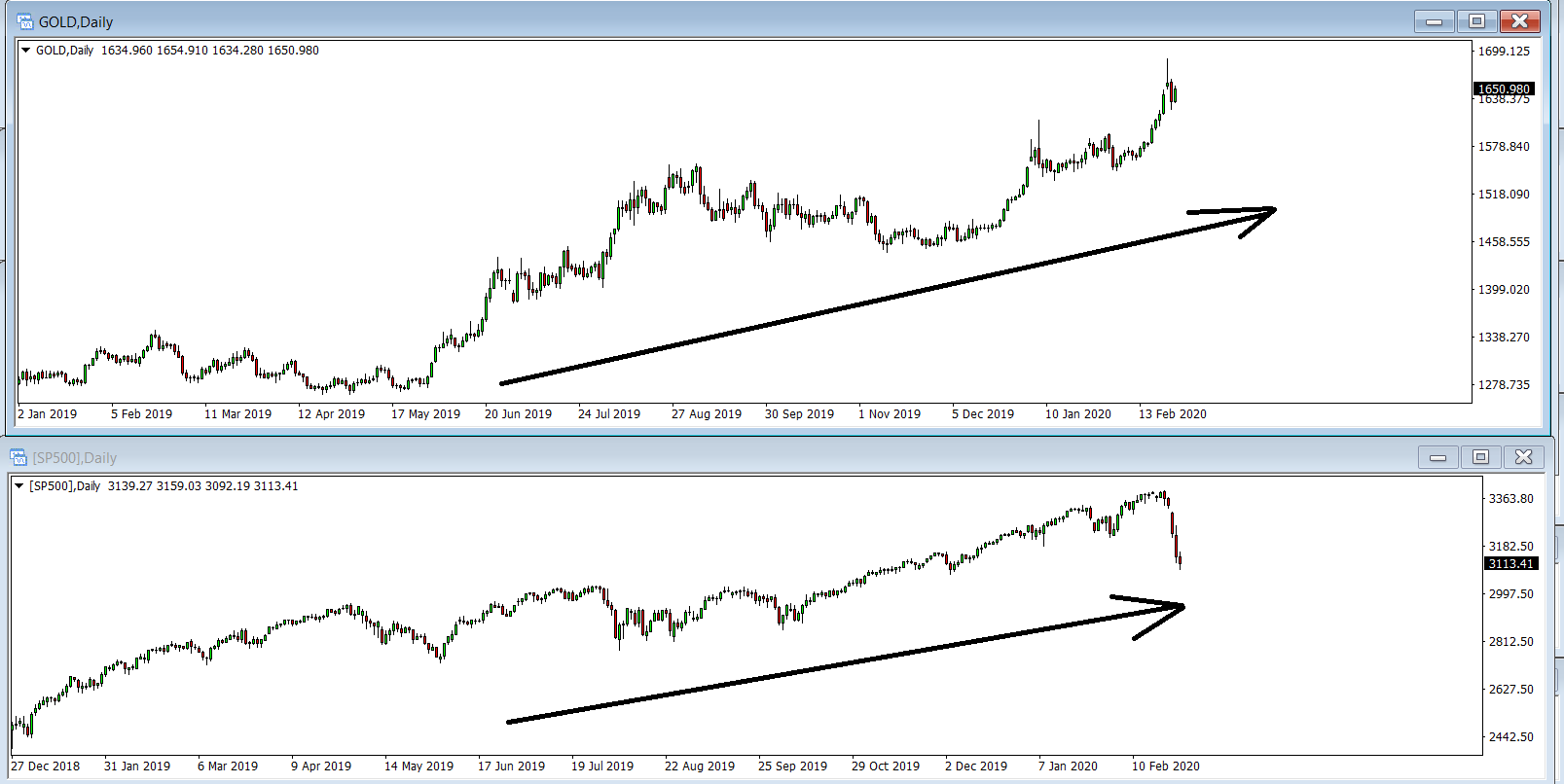Click the 2997.50 SP500 price axis value
Image resolution: width=1564 pixels, height=784 pixels.
[x=1510, y=594]
